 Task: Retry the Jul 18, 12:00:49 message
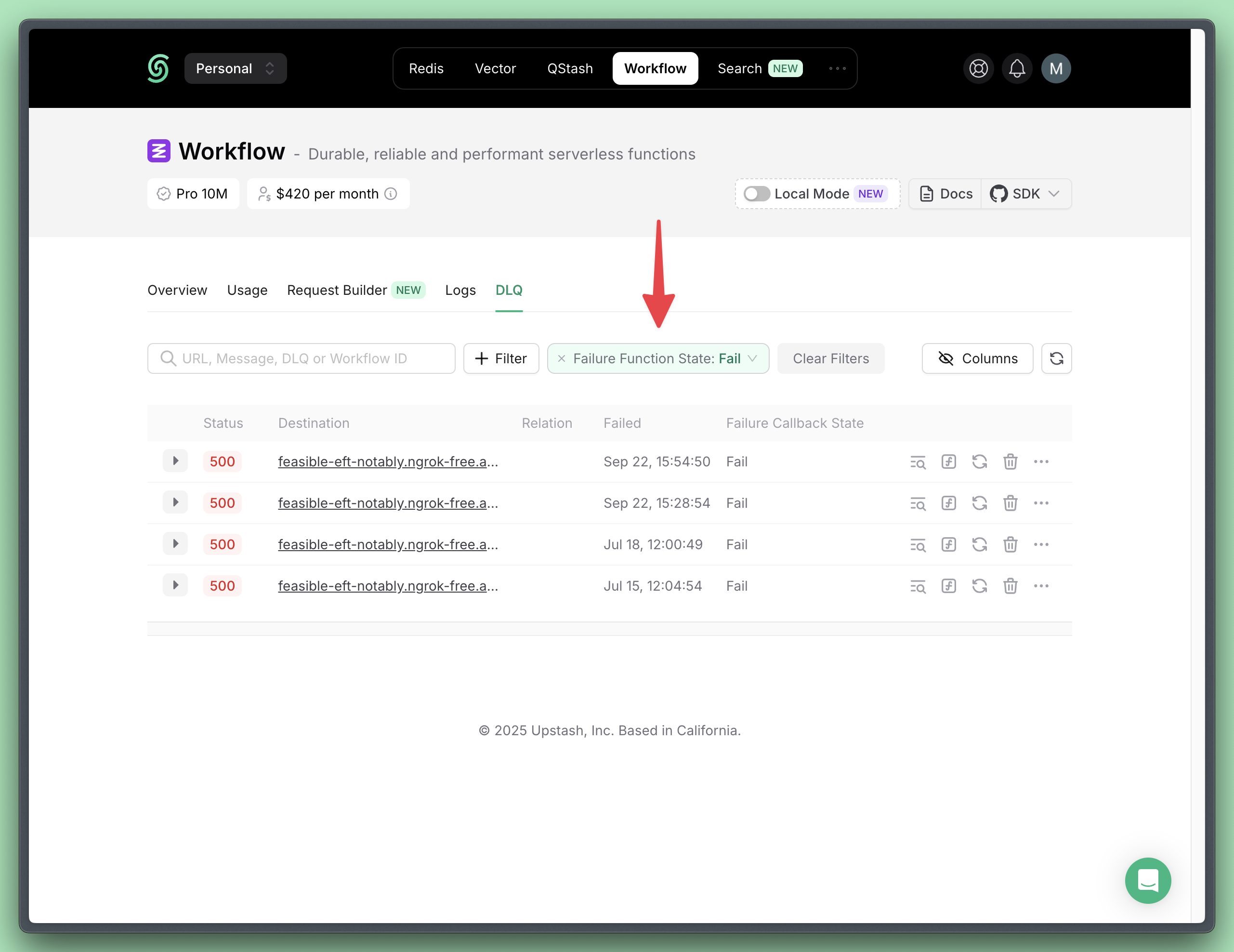pos(979,544)
